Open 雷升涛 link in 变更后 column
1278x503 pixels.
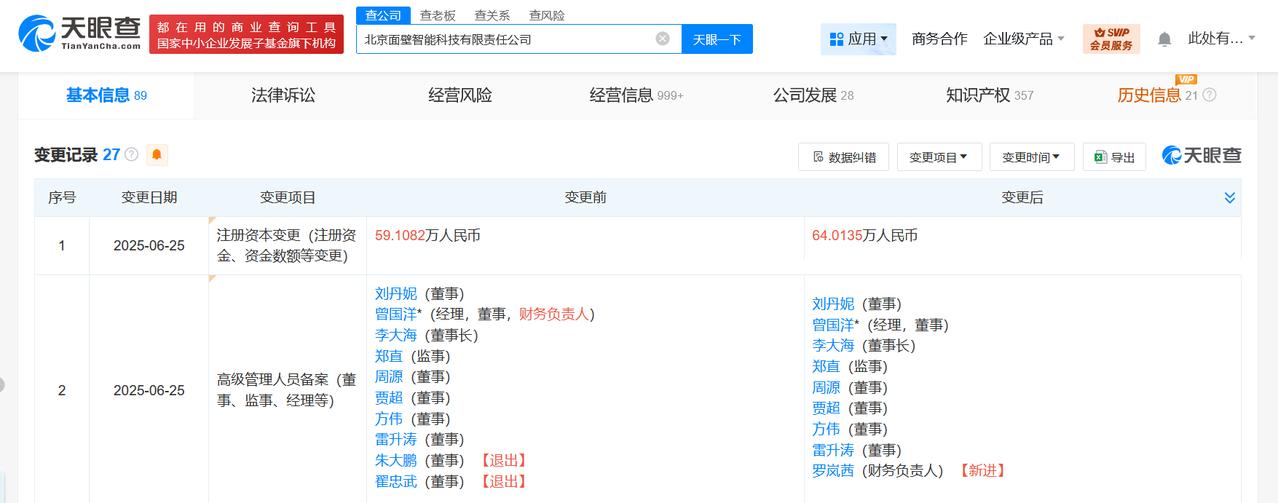pyautogui.click(x=833, y=450)
